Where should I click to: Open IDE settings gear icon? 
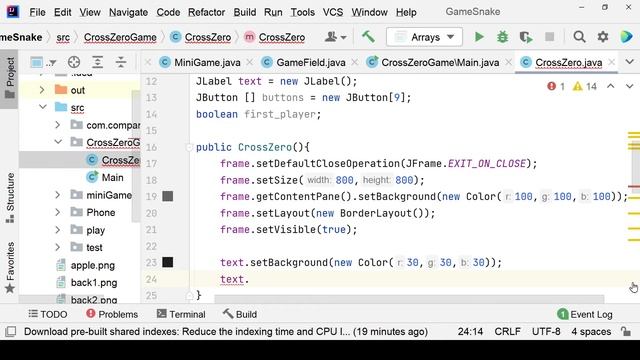[x=603, y=37]
